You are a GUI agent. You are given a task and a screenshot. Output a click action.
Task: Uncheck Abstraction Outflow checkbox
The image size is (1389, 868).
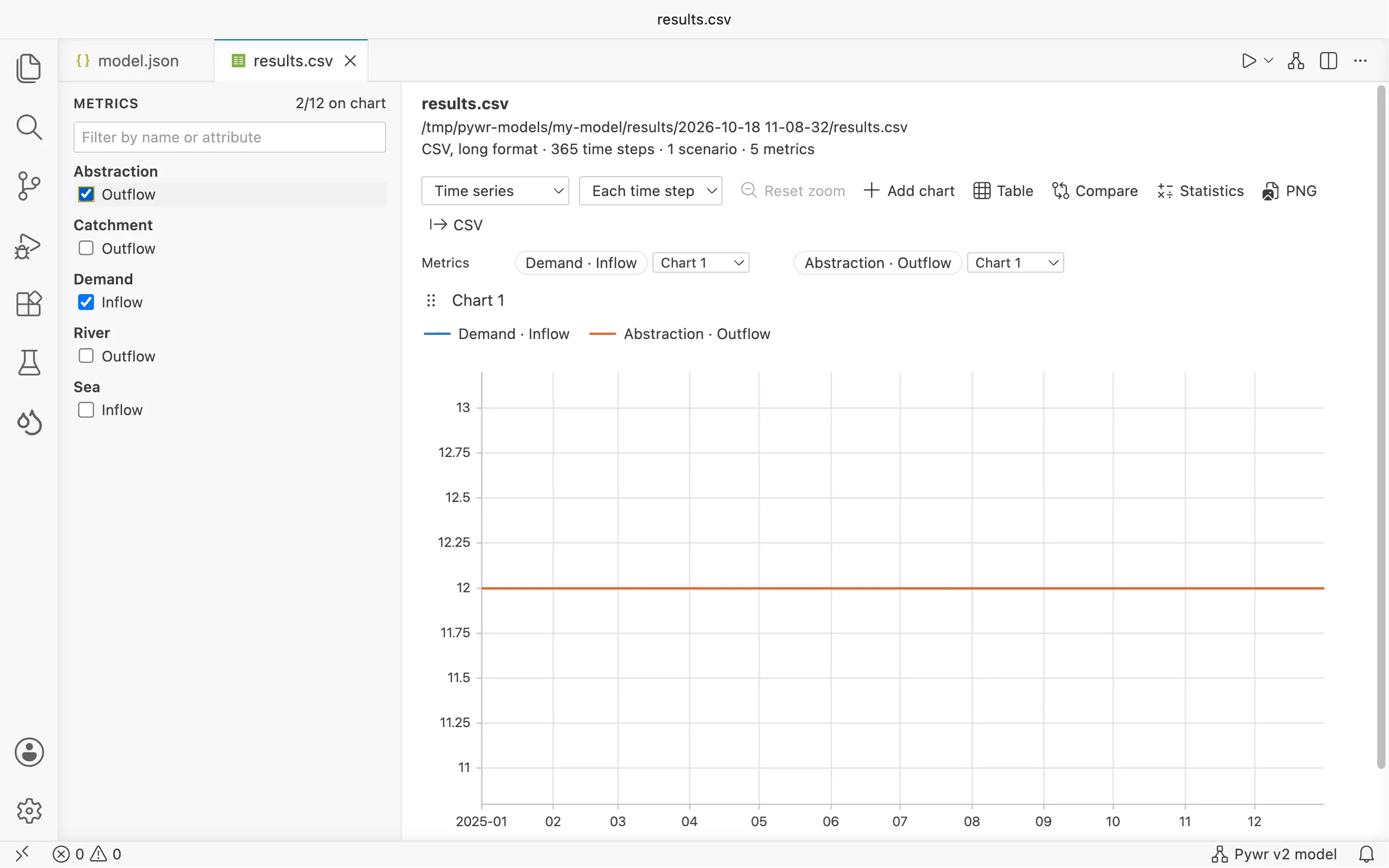[86, 194]
